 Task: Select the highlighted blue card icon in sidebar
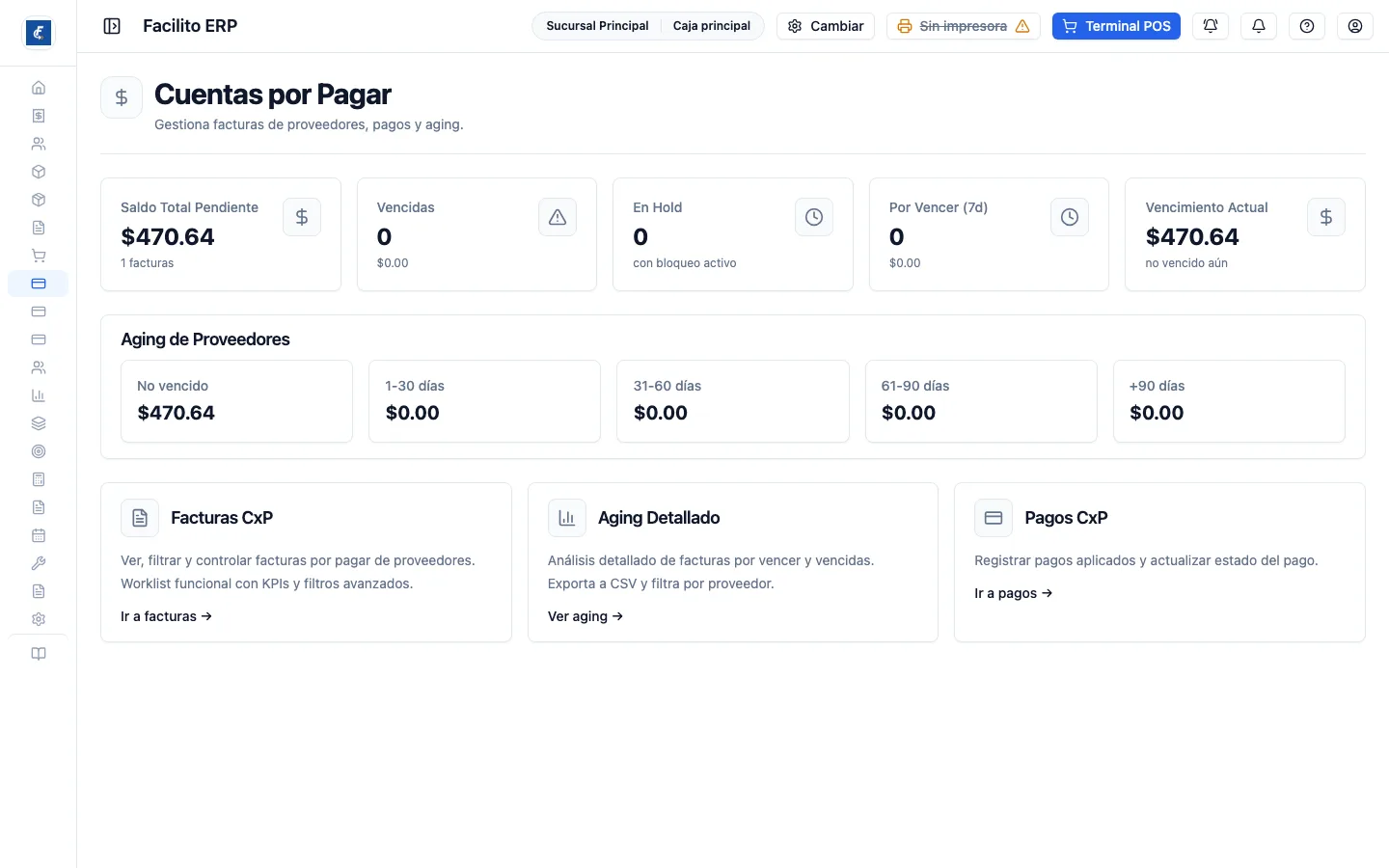[39, 284]
